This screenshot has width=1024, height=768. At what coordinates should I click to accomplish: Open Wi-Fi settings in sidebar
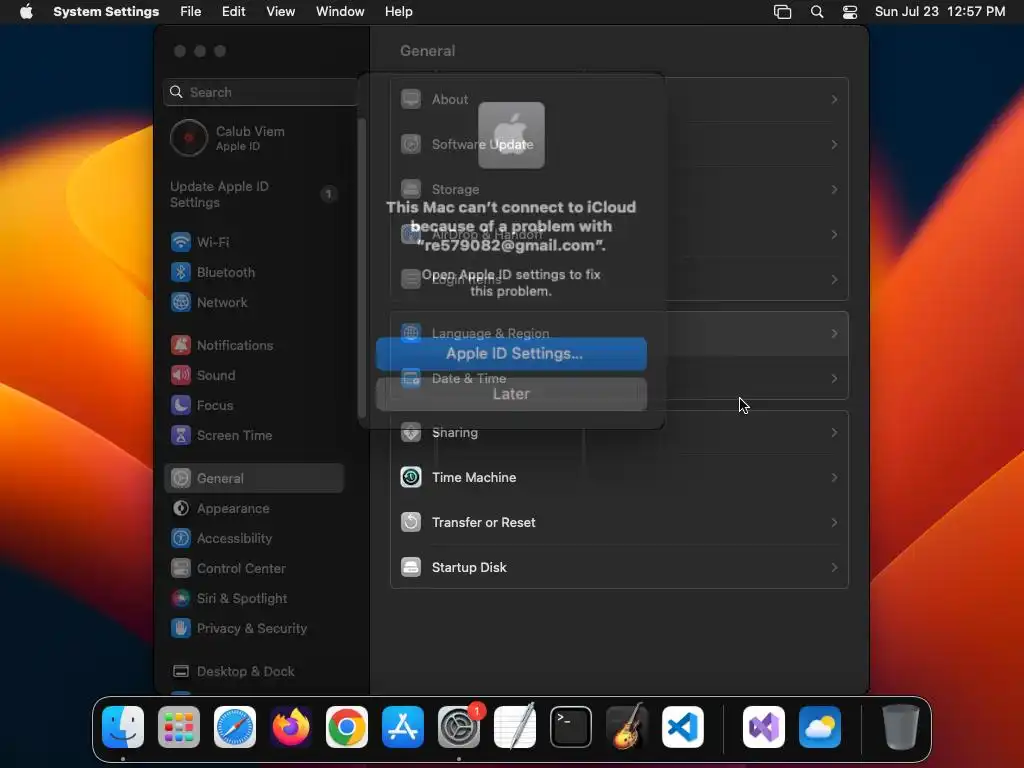pyautogui.click(x=255, y=242)
